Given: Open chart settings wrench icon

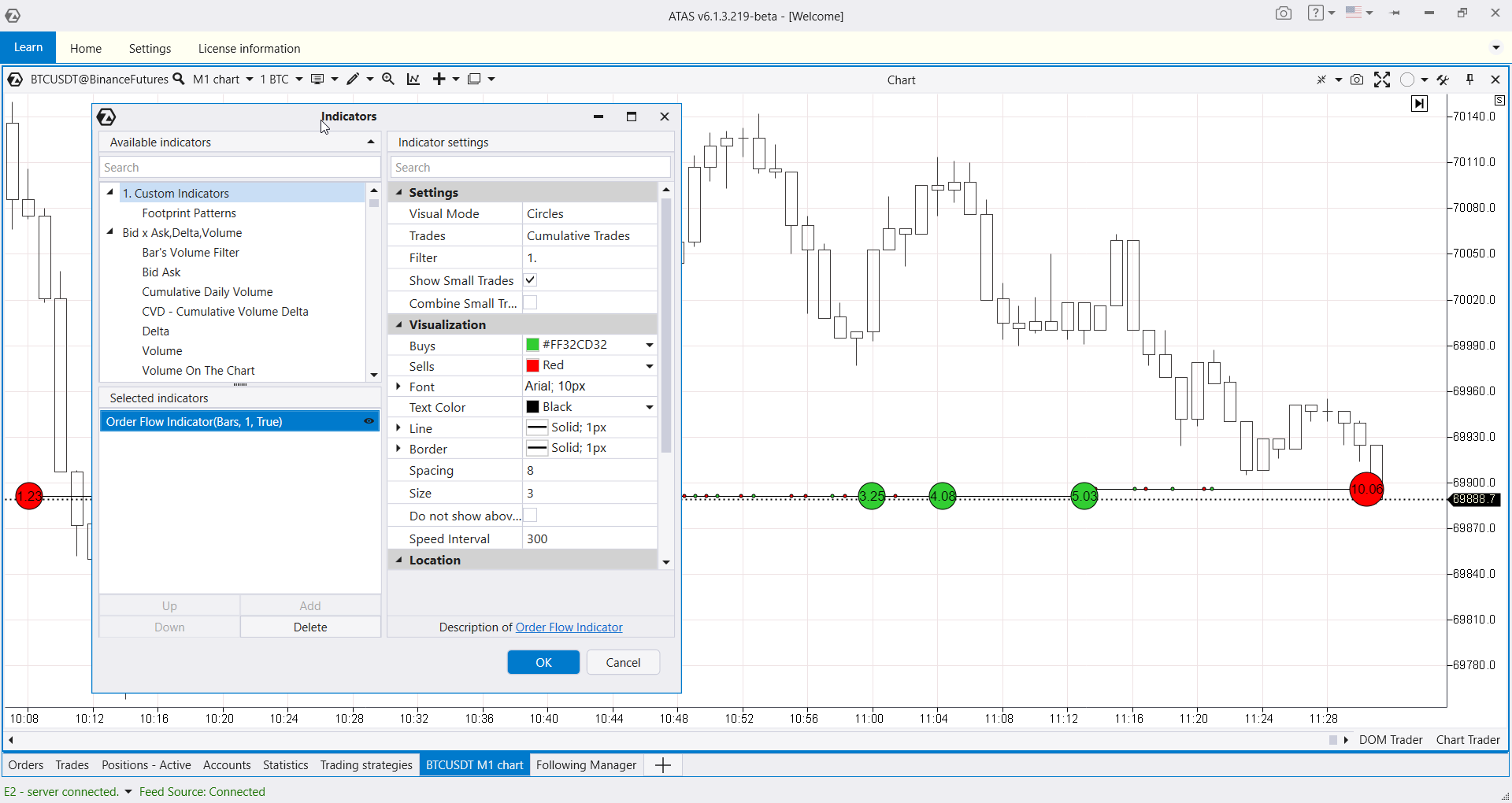Looking at the screenshot, I should coord(1443,80).
